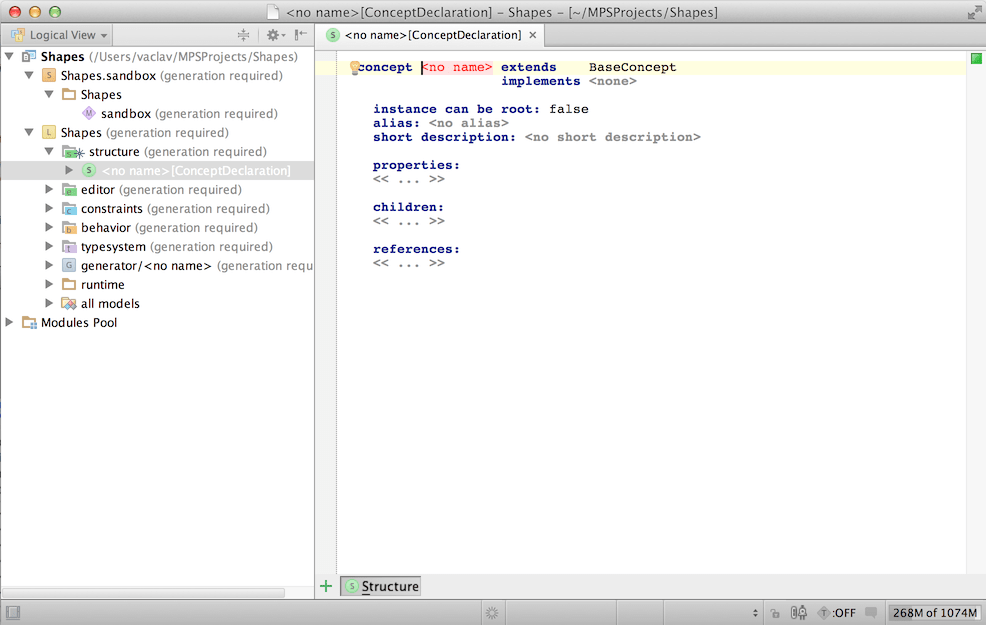Click the inspector figure icon in status bar
Image resolution: width=986 pixels, height=625 pixels.
(x=799, y=612)
